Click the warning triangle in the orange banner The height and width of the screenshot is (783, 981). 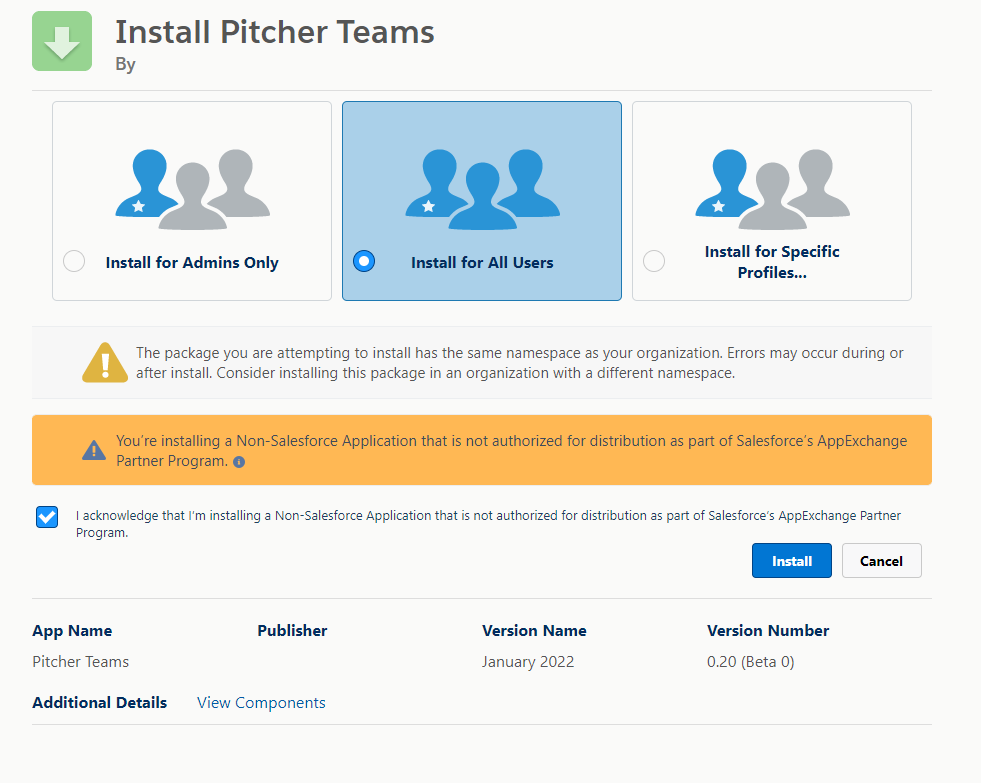(93, 448)
